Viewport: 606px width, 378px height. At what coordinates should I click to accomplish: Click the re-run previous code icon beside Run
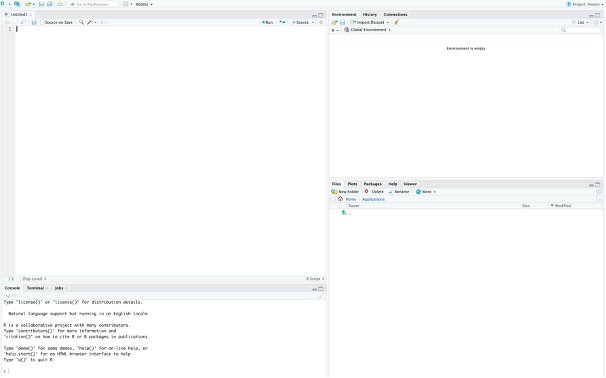click(x=283, y=22)
